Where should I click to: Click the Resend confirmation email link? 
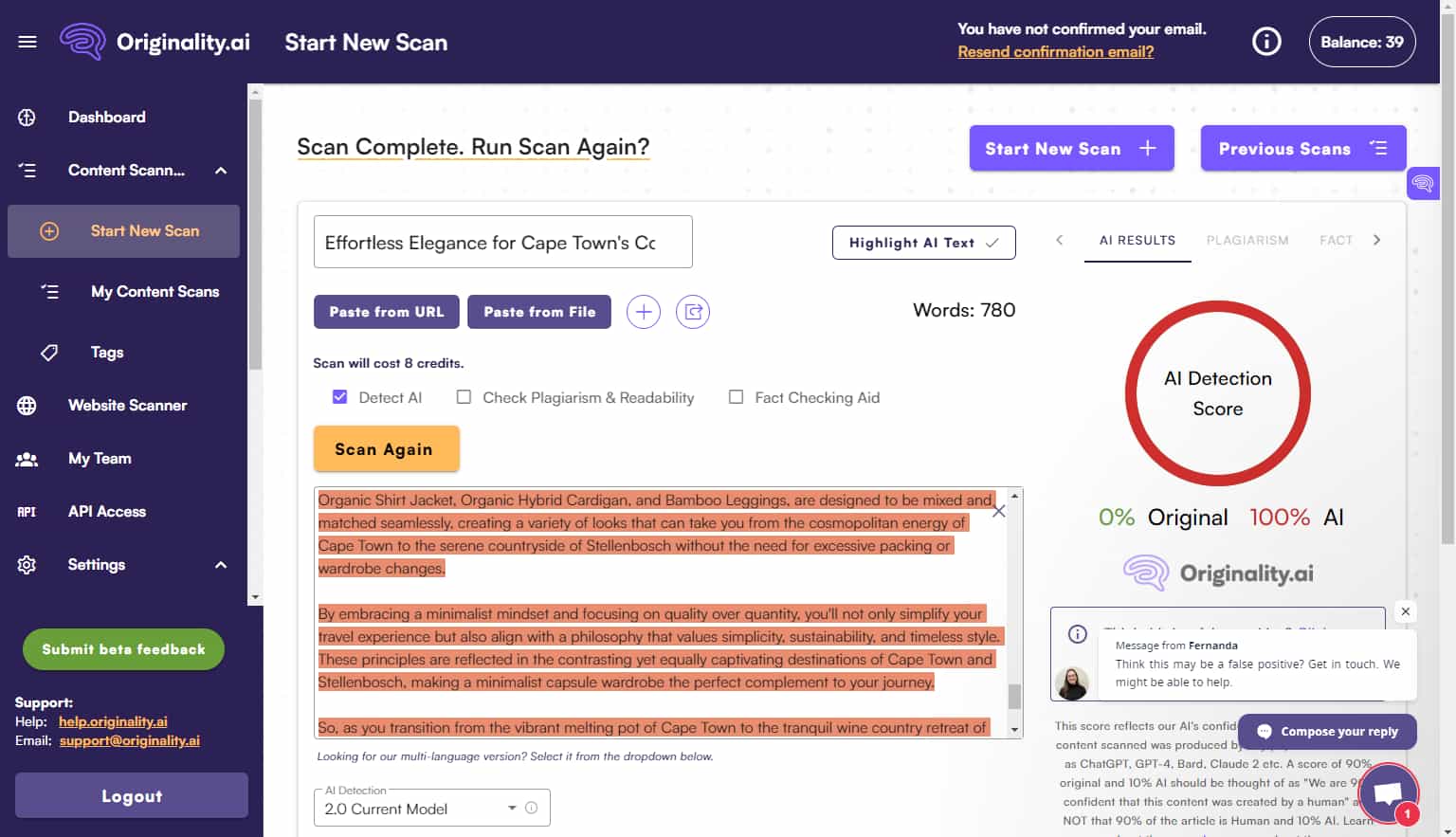[x=1055, y=51]
